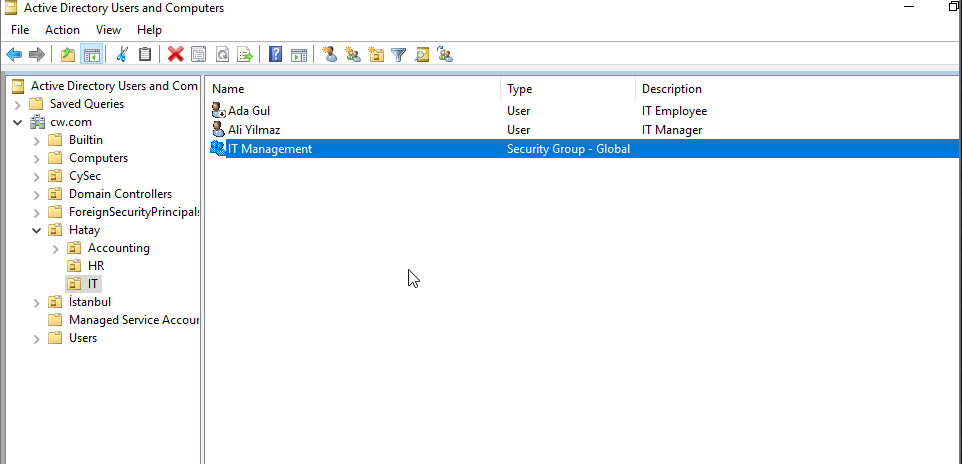This screenshot has width=962, height=464.
Task: Open the View menu
Action: coord(108,30)
